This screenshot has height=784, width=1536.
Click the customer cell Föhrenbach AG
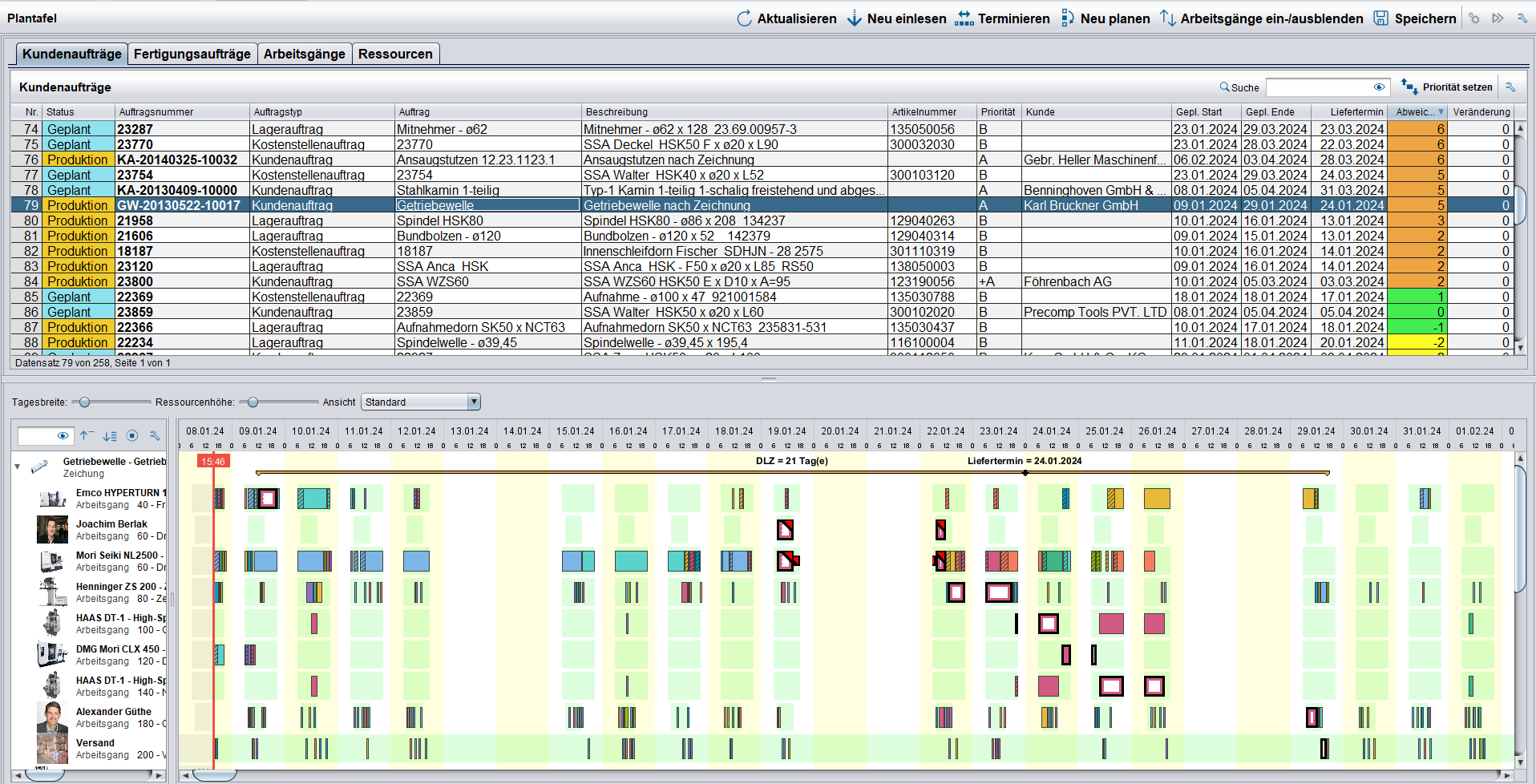click(x=1095, y=281)
